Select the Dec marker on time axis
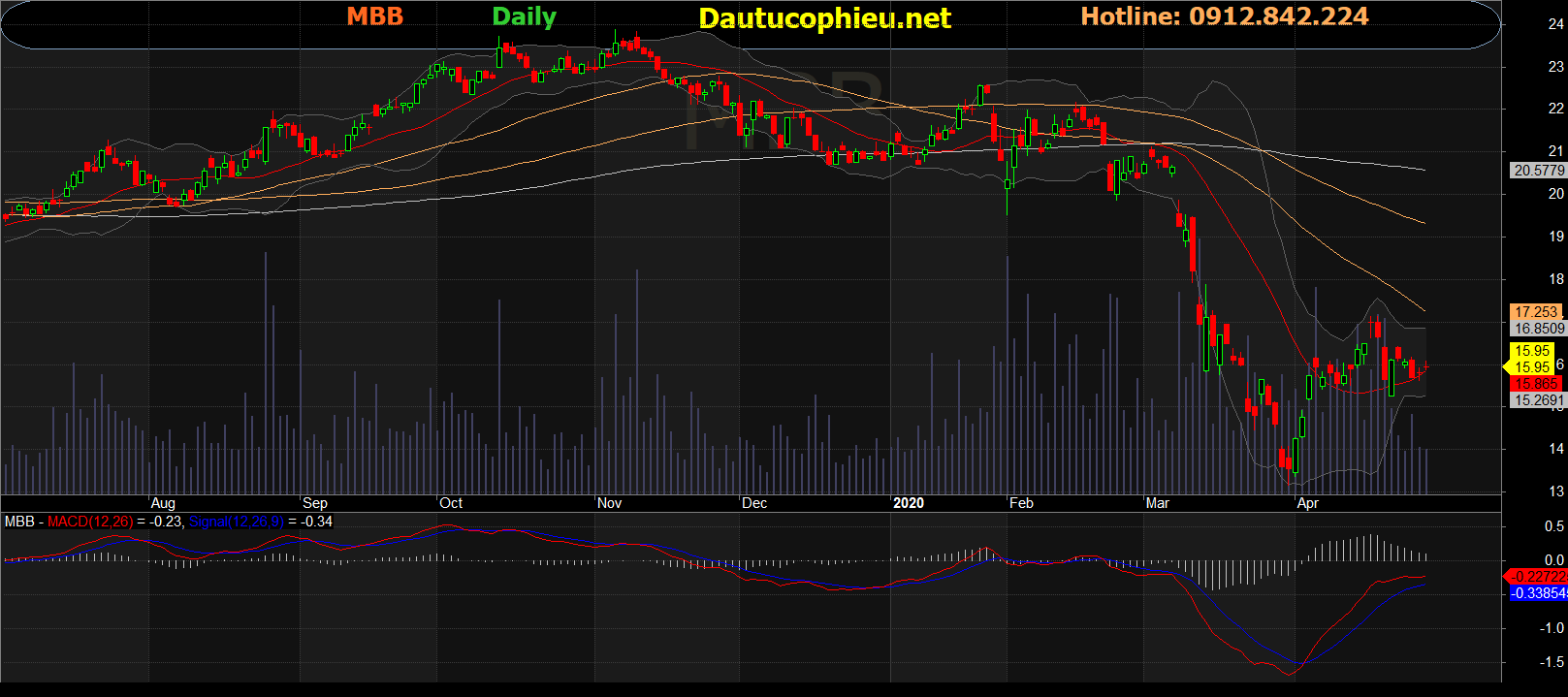Screen dimensions: 1568x697 click(754, 503)
